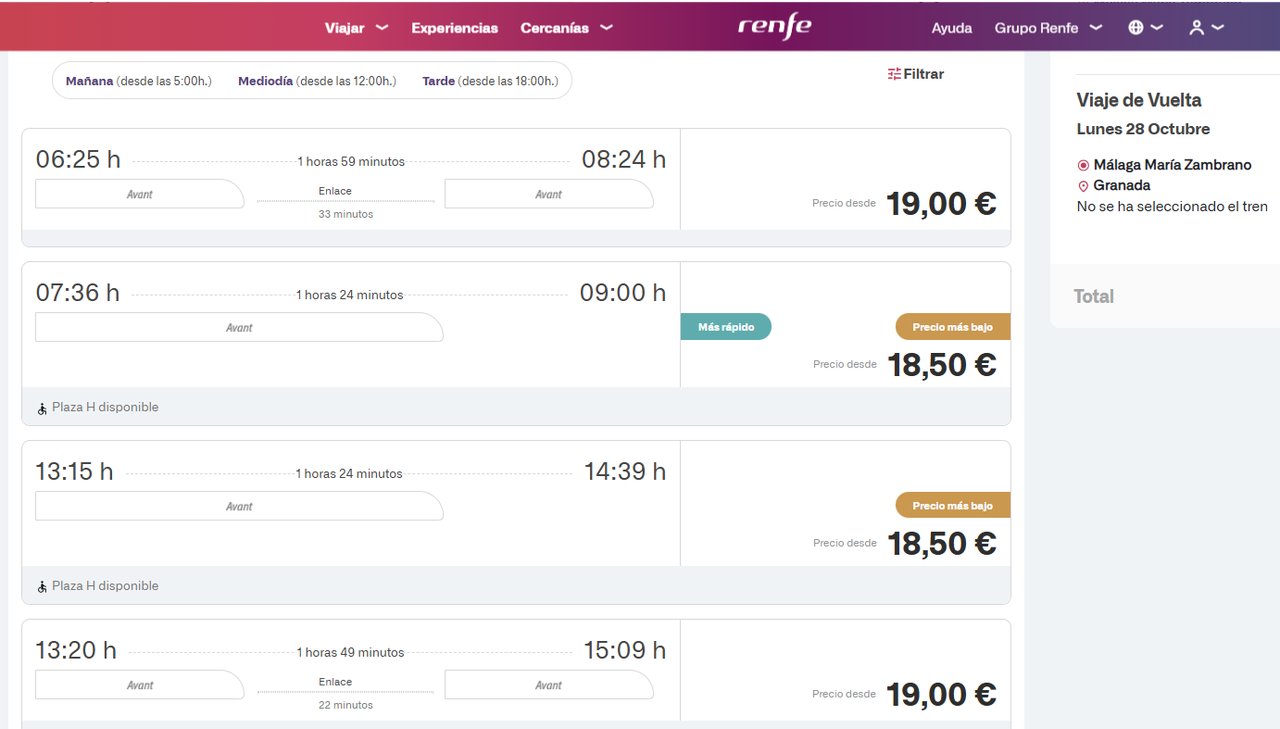Click the Lunes 28 Octubre date
This screenshot has height=729, width=1280.
[x=1143, y=129]
